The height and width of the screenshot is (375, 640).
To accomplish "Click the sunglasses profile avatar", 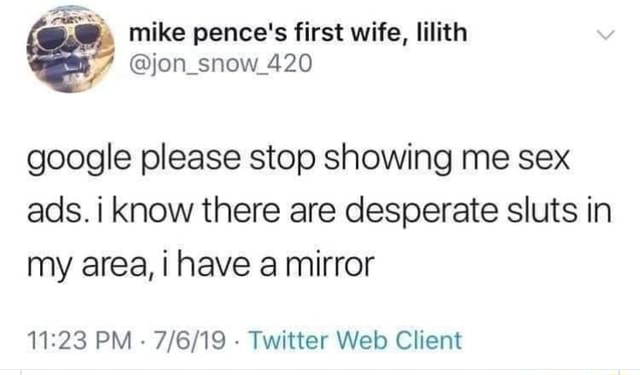I will (71, 49).
